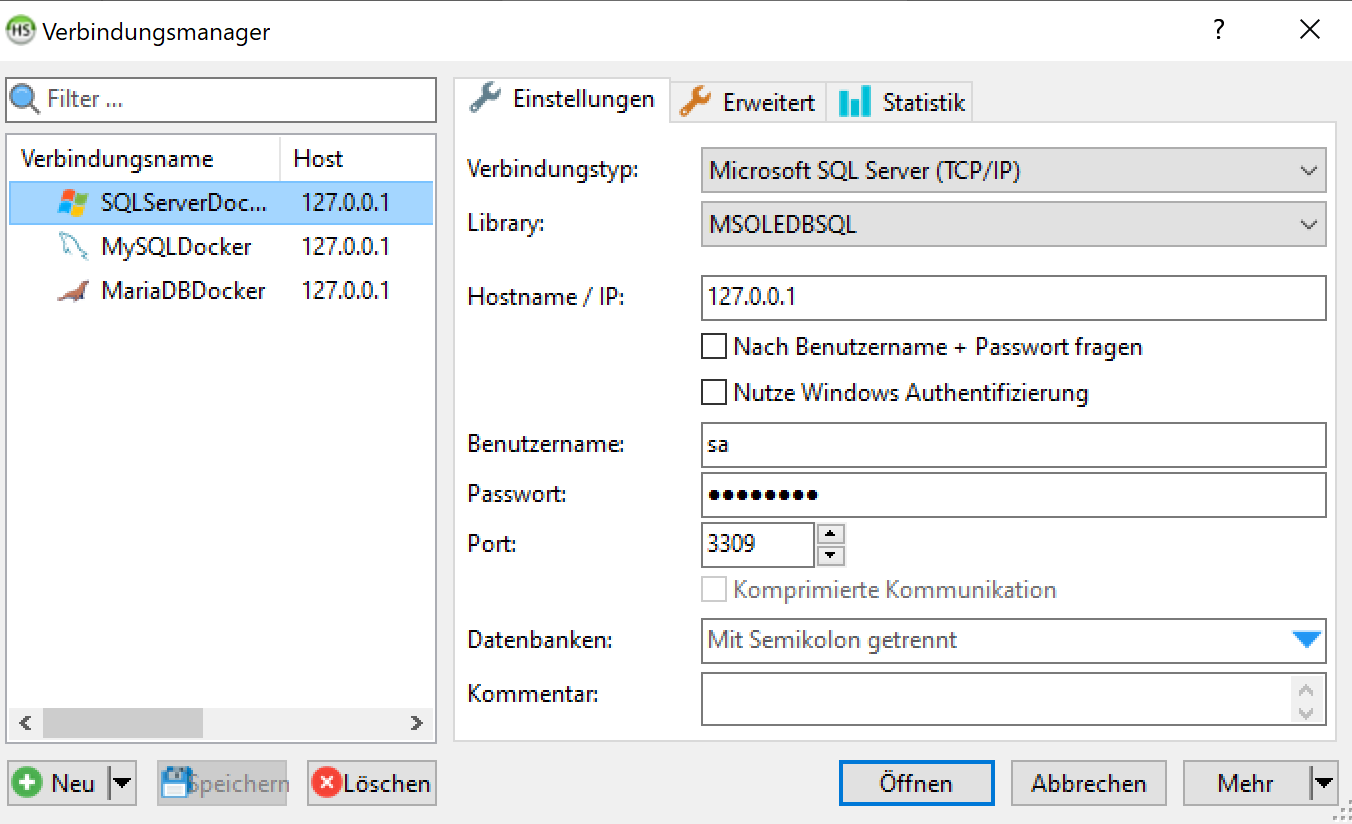The image size is (1352, 824).
Task: Click the Hostname / IP field
Action: [x=1014, y=298]
